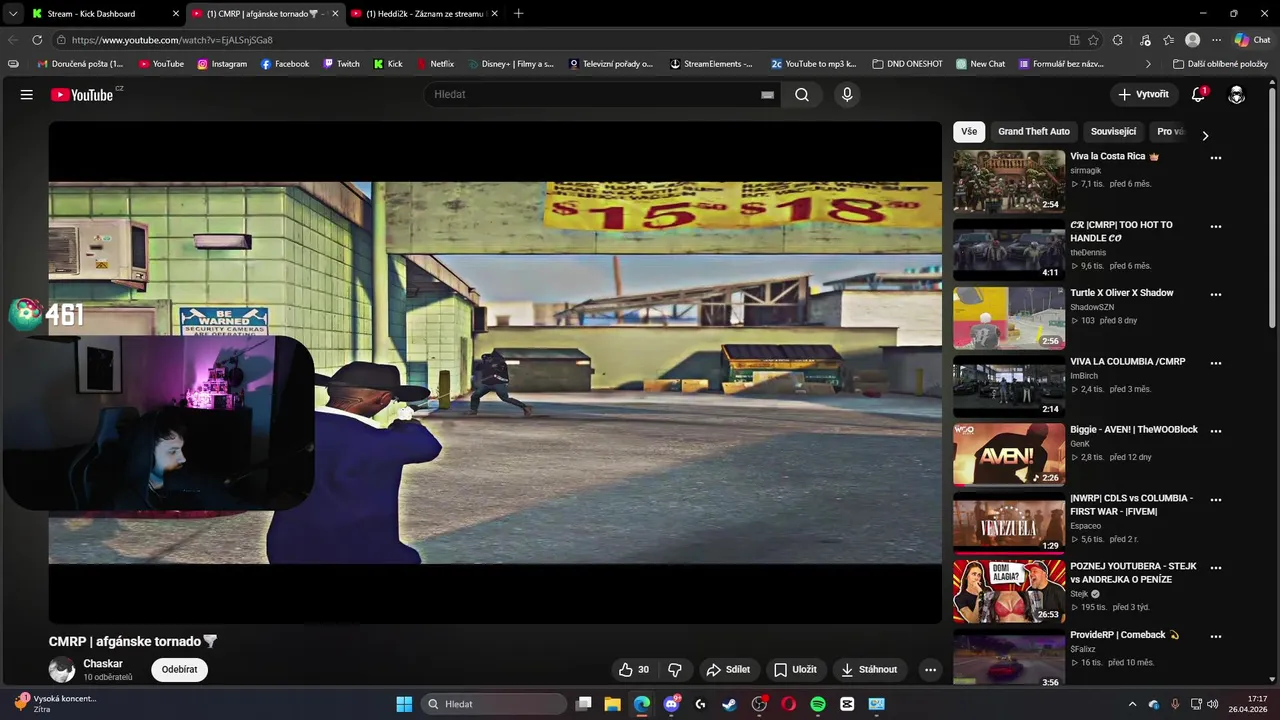Open the Netflix bookmark

pyautogui.click(x=435, y=64)
